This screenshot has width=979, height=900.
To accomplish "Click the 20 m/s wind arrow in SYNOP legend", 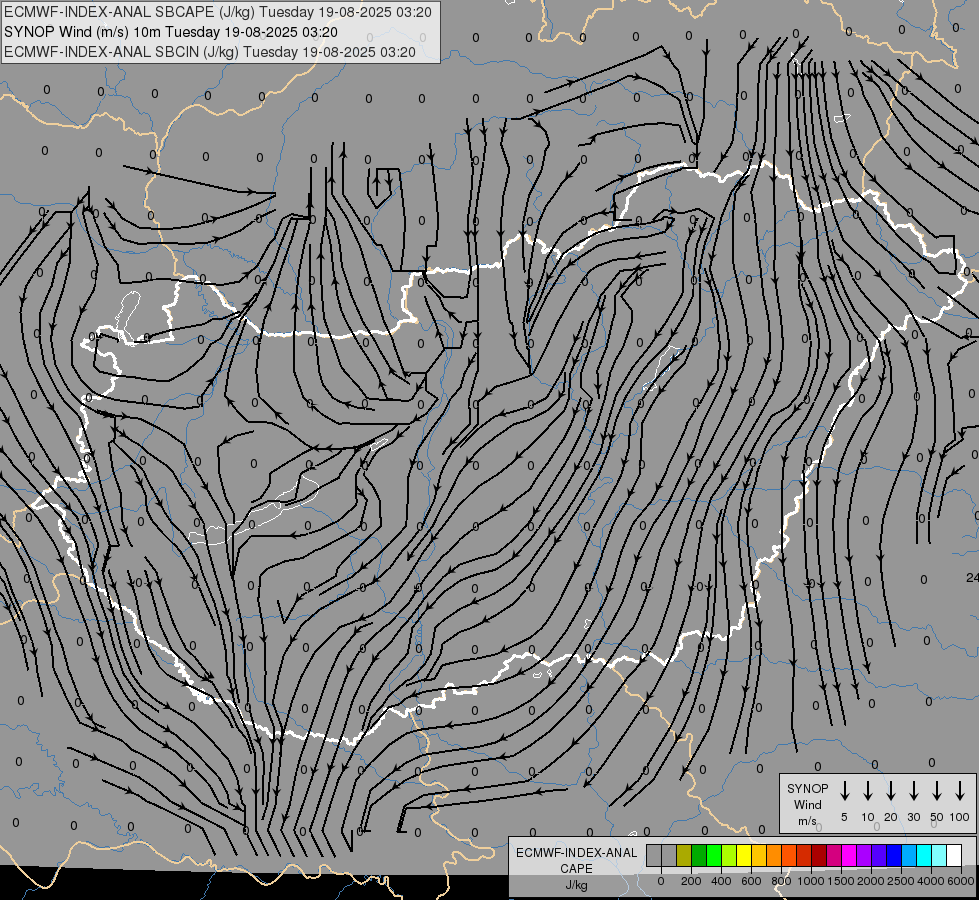I will point(891,791).
